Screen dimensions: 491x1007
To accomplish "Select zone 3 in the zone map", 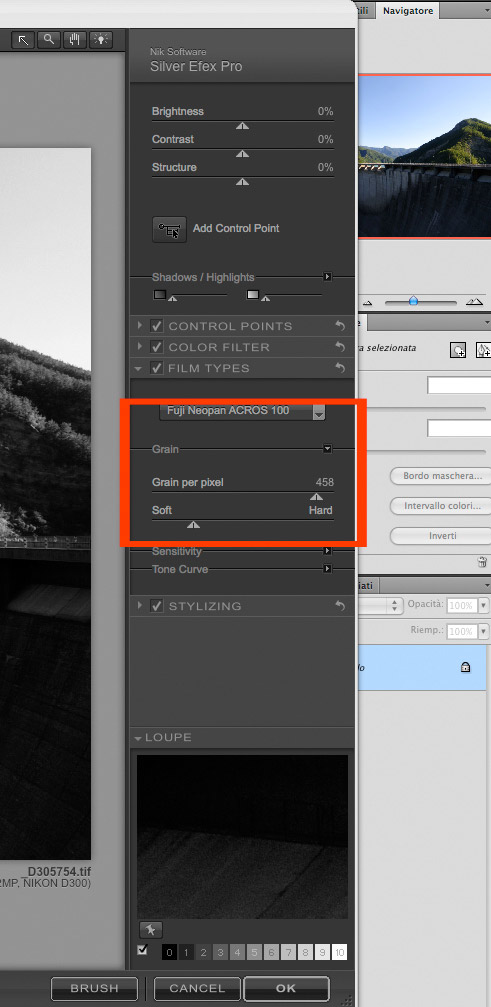I will pos(220,952).
